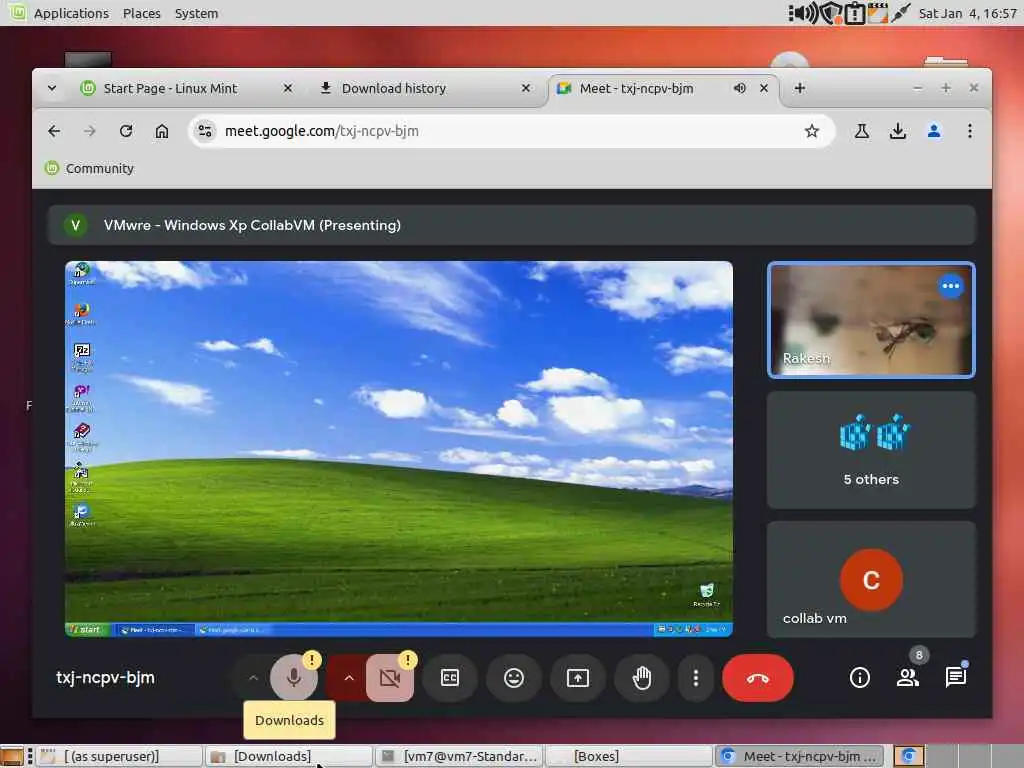Click the shield update icon in the tray
1024x768 pixels.
tap(831, 13)
